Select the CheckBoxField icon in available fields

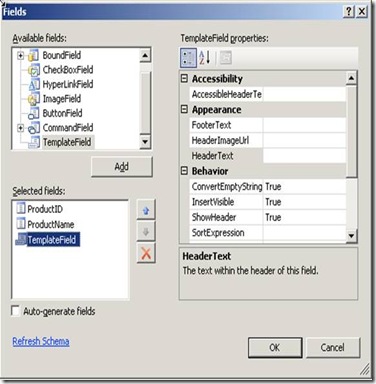tap(34, 70)
